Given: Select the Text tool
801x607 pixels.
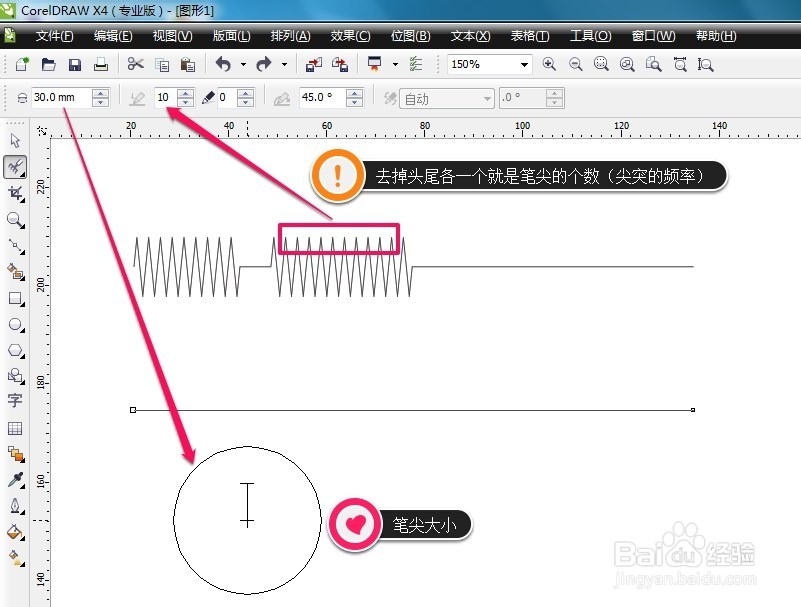Looking at the screenshot, I should click(15, 401).
